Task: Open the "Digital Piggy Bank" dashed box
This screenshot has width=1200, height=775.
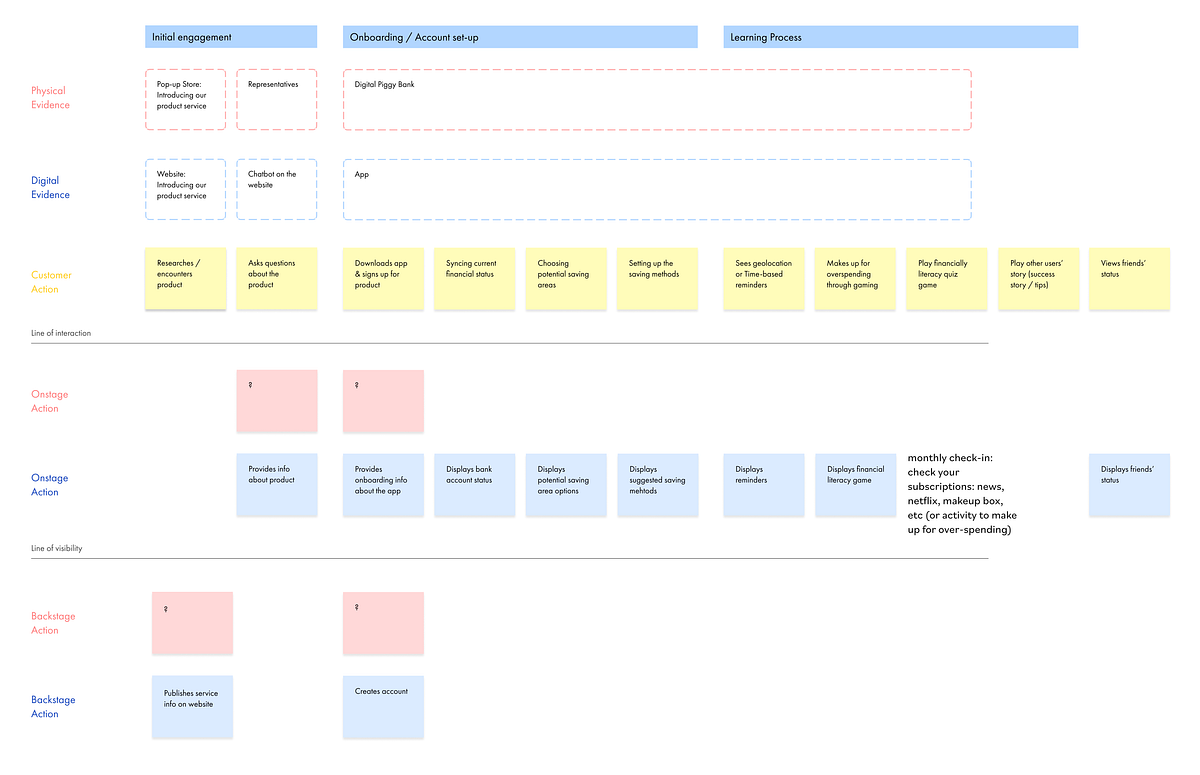Action: pyautogui.click(x=657, y=99)
